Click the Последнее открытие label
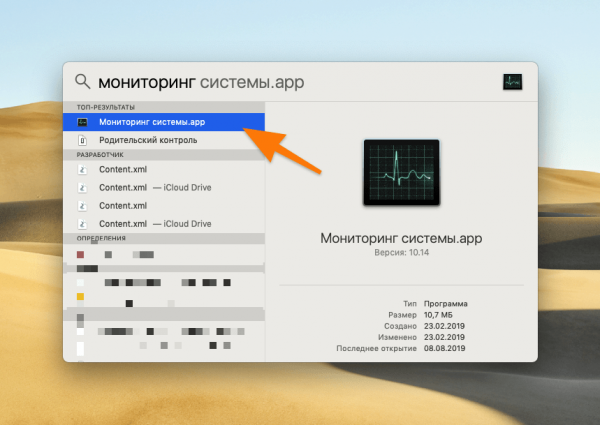The width and height of the screenshot is (600, 425). [377, 348]
